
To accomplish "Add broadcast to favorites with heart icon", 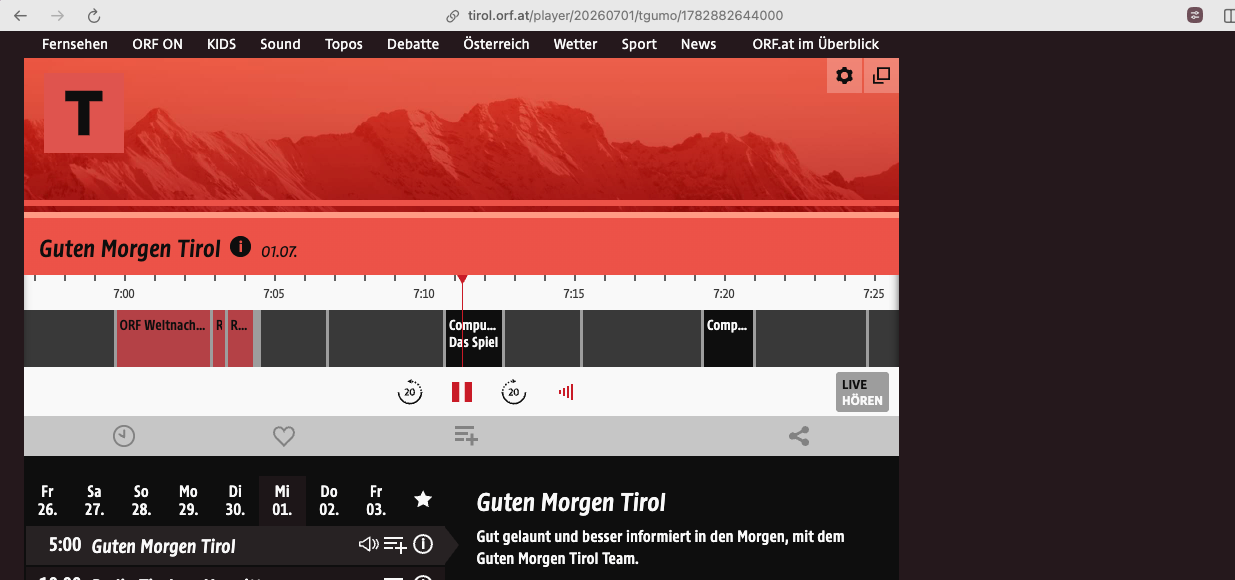I will click(x=284, y=436).
